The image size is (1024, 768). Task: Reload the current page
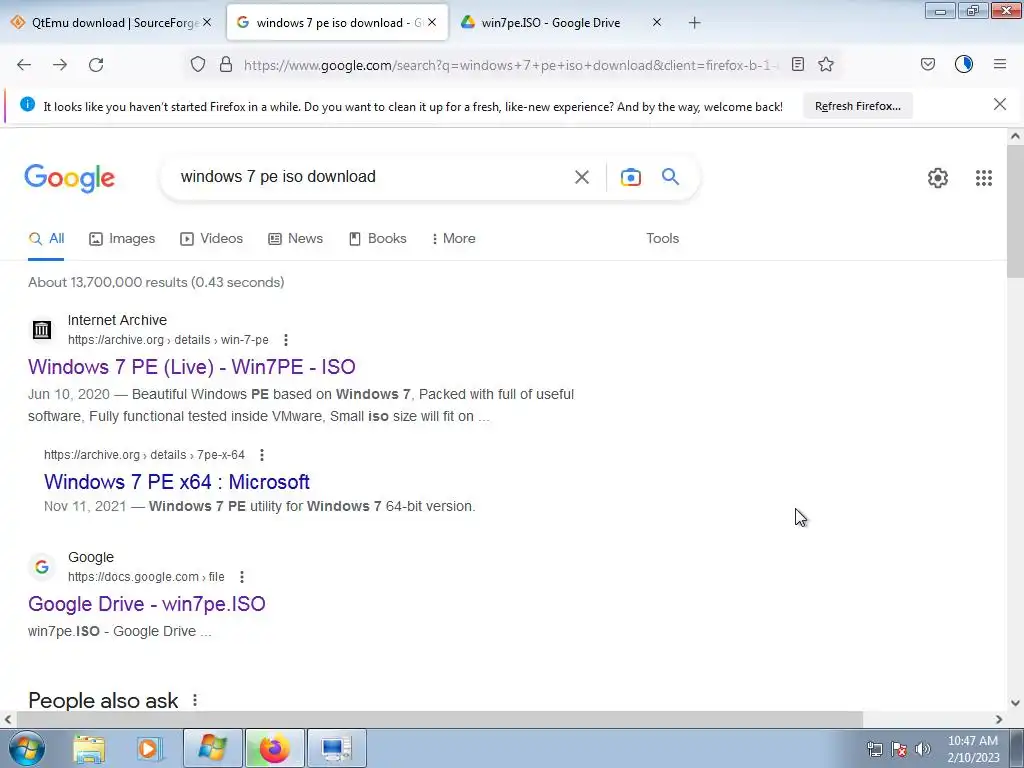click(96, 64)
